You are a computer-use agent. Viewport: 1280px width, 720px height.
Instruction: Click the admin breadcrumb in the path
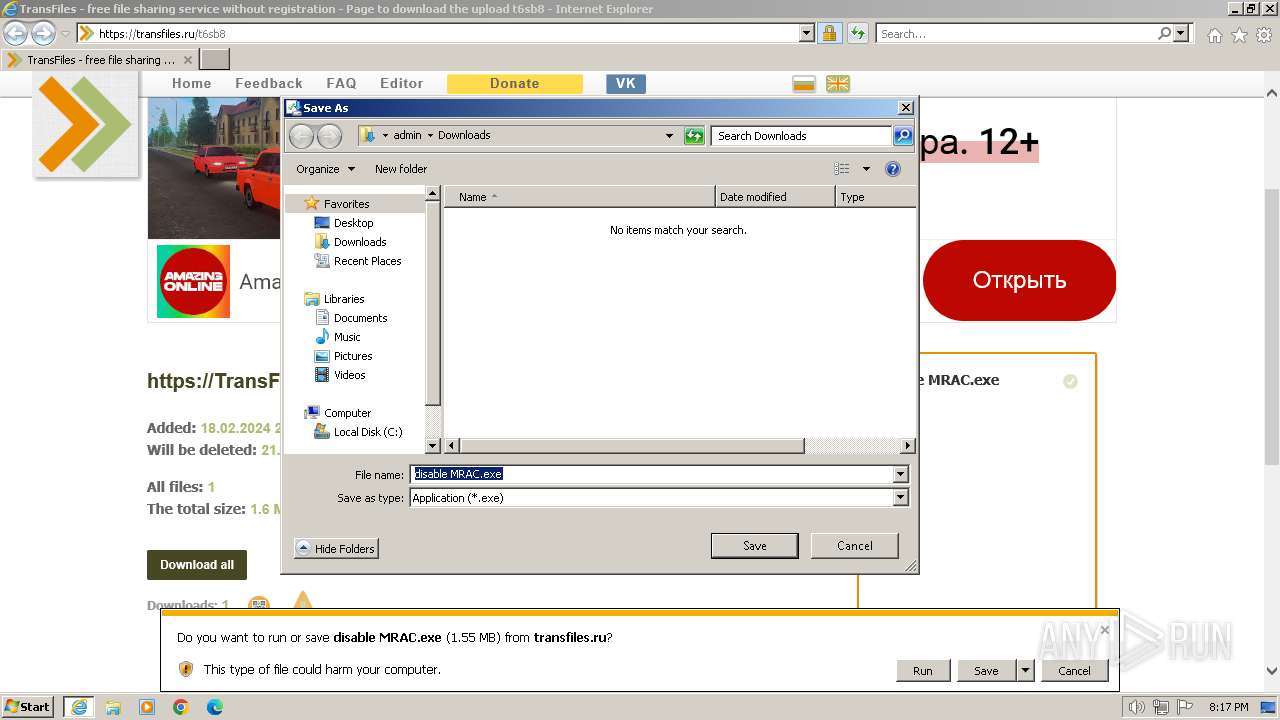[x=407, y=135]
